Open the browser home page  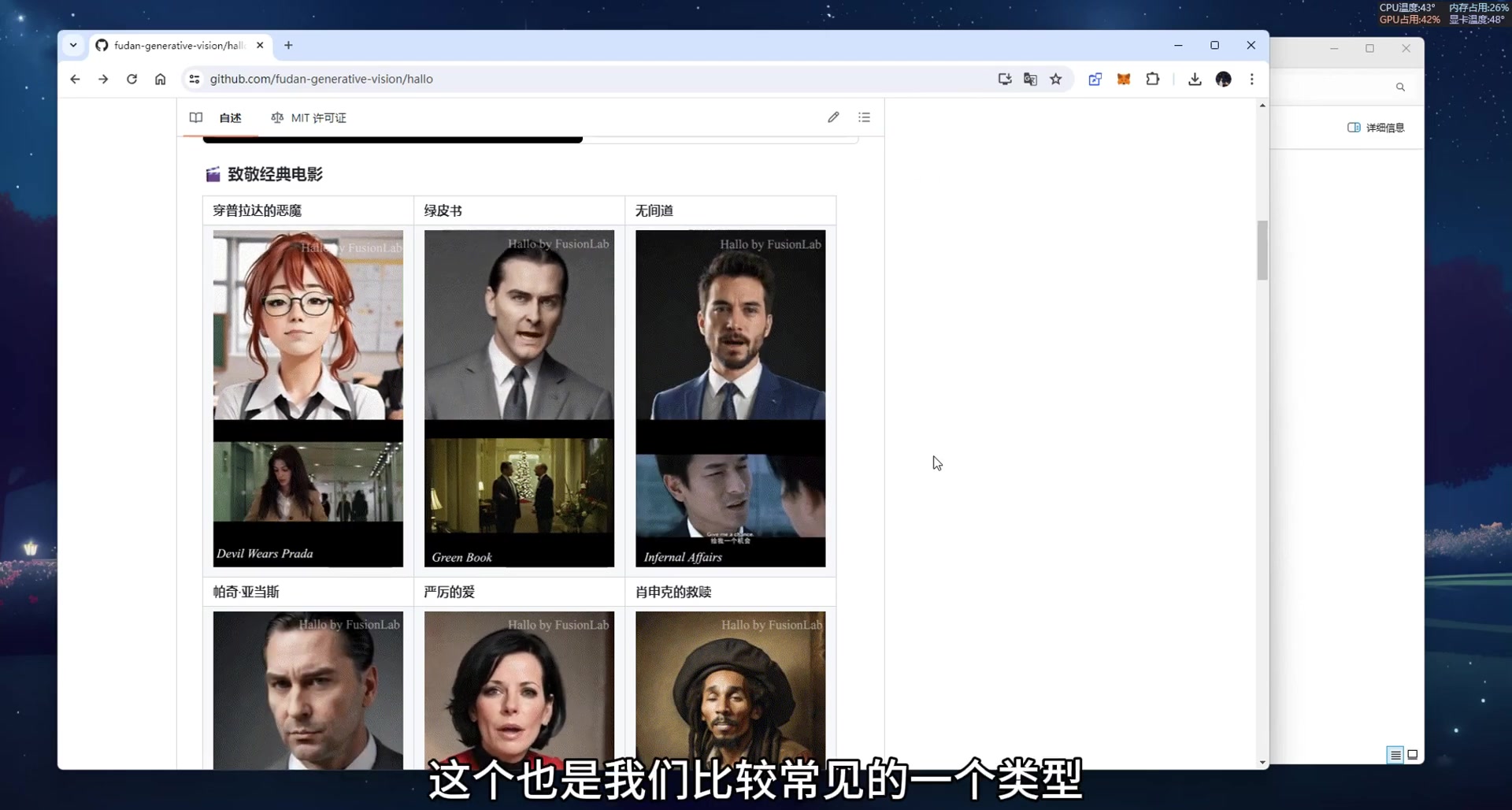(160, 79)
